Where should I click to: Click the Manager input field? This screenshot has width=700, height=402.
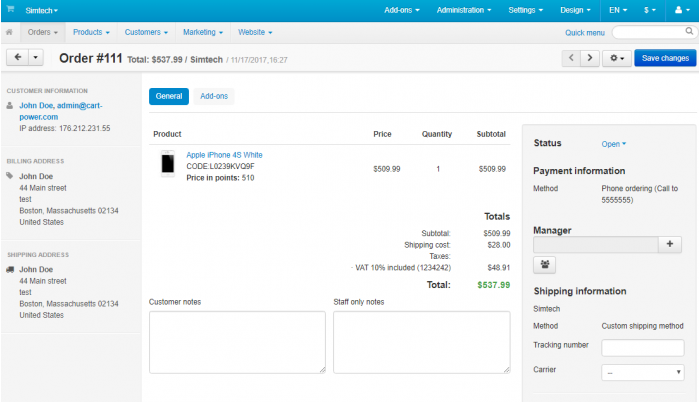pyautogui.click(x=596, y=245)
